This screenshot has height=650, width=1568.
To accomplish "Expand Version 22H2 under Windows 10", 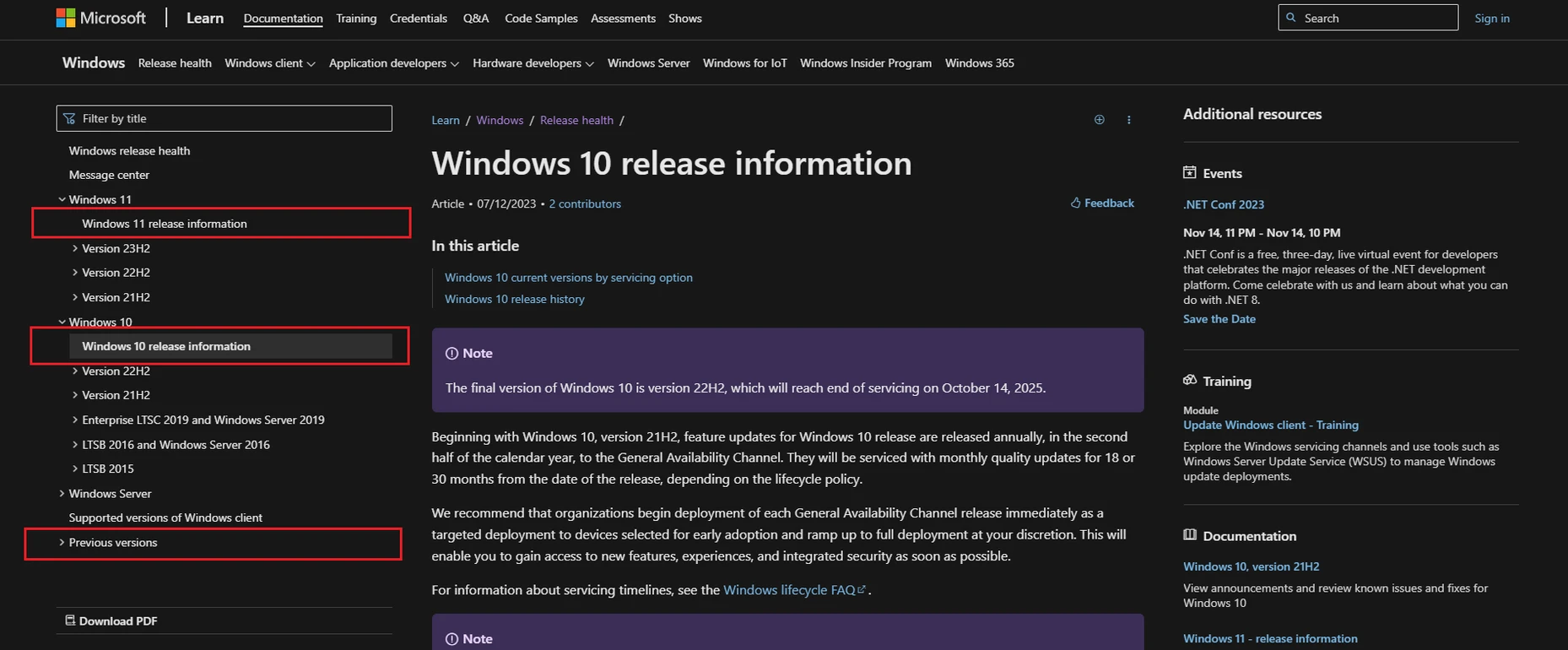I will click(75, 371).
